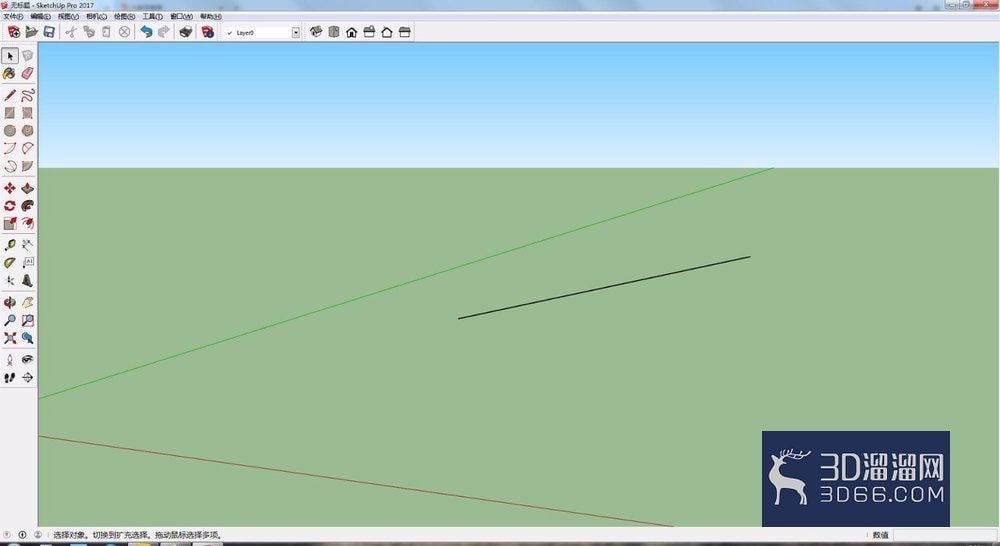This screenshot has width=1000, height=546.
Task: Open a file with the folder icon
Action: click(31, 32)
